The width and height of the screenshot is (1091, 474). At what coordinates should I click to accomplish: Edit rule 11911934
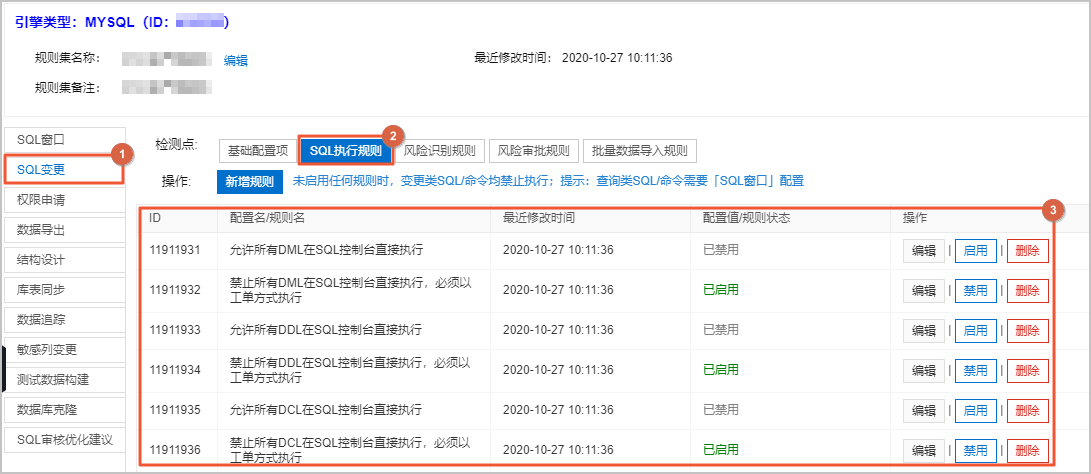click(924, 370)
